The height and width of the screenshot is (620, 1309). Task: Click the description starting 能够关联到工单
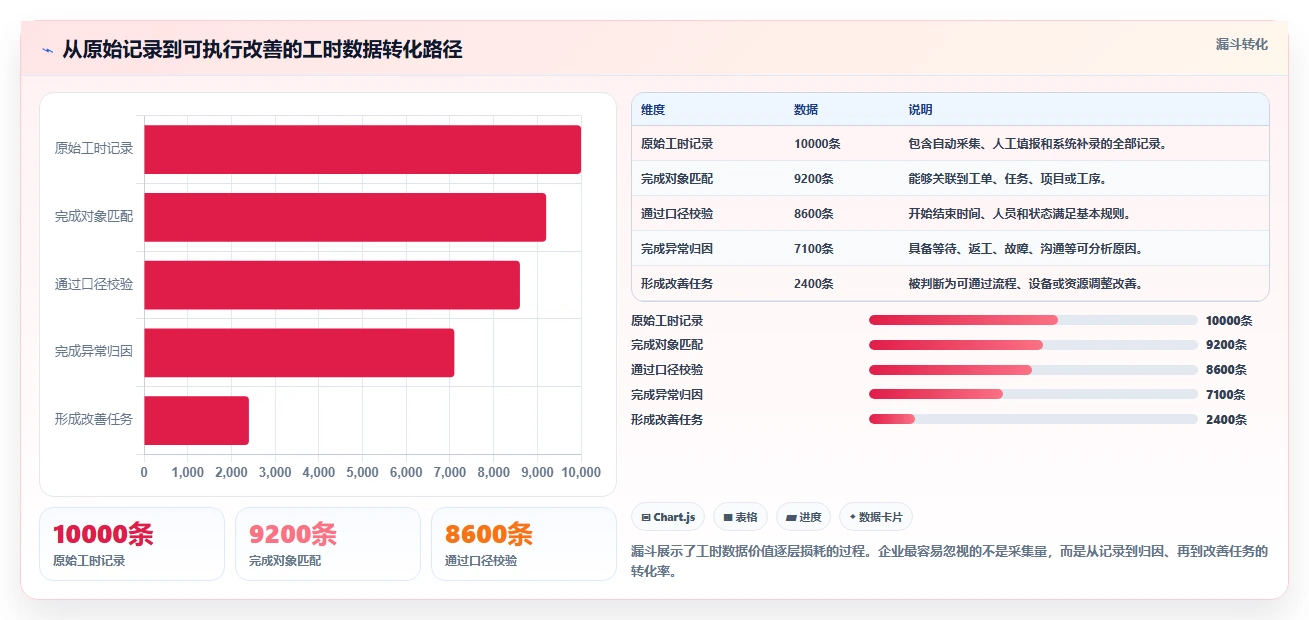coord(1007,179)
